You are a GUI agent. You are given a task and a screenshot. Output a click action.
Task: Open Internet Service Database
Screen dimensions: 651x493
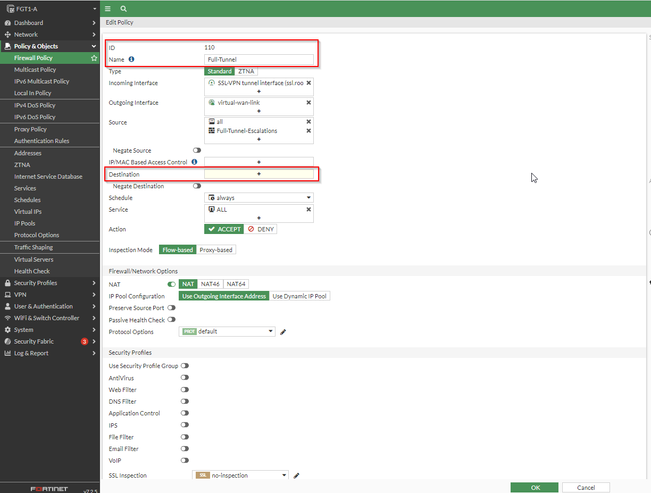50,177
